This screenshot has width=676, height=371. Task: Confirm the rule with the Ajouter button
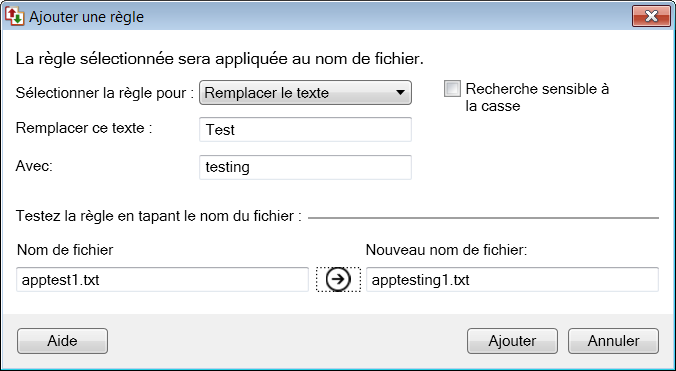coord(512,341)
